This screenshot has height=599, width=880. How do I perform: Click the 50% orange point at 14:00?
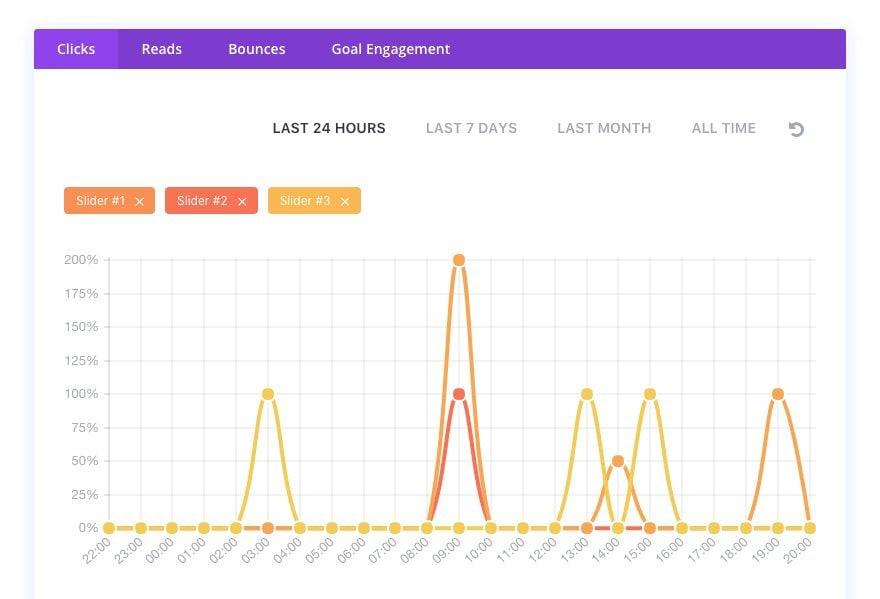[x=618, y=461]
